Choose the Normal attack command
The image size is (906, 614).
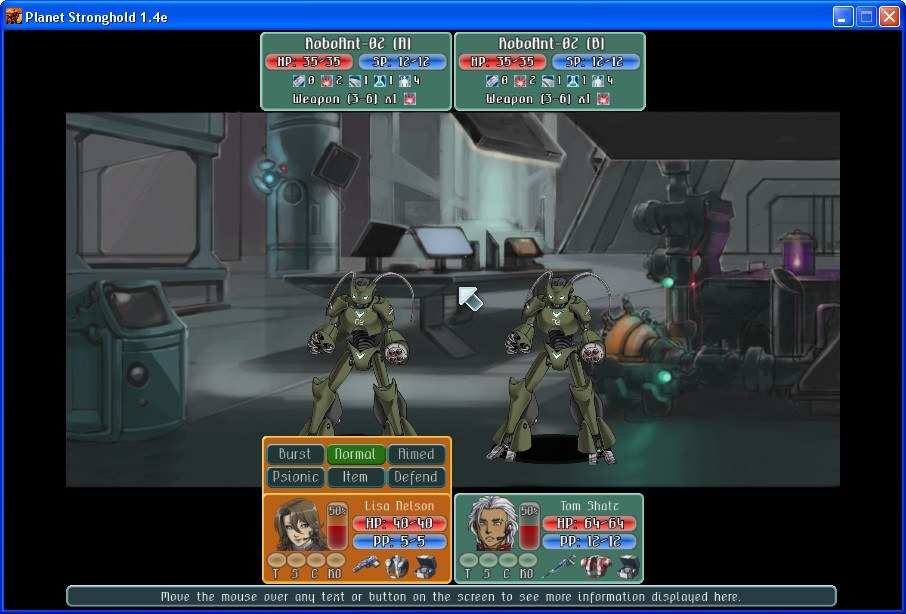click(355, 454)
